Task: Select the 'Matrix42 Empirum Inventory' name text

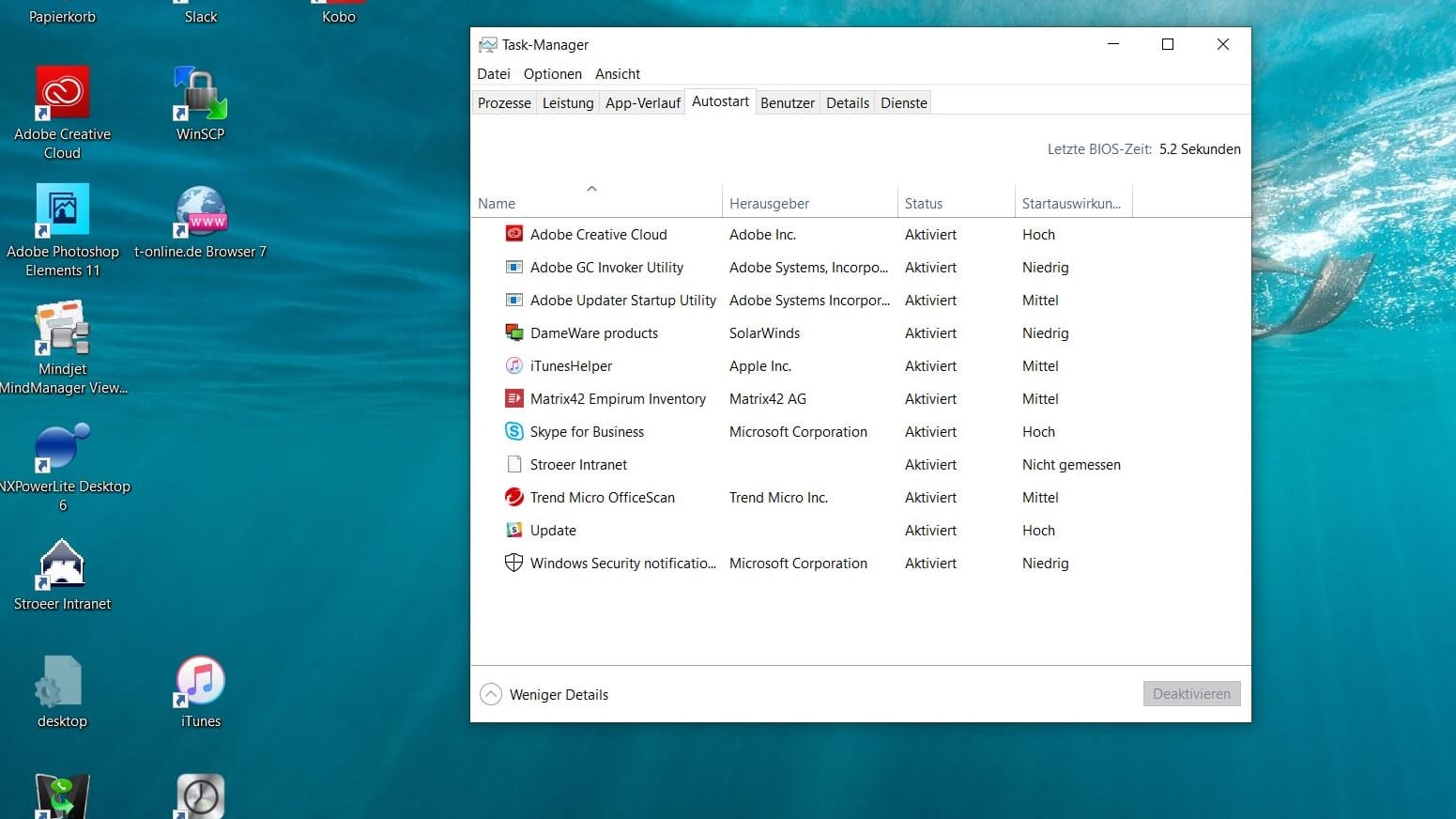Action: click(618, 399)
